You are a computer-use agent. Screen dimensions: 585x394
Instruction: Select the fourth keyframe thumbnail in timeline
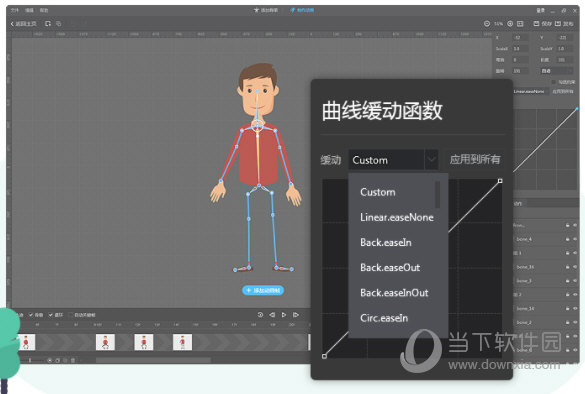click(182, 342)
